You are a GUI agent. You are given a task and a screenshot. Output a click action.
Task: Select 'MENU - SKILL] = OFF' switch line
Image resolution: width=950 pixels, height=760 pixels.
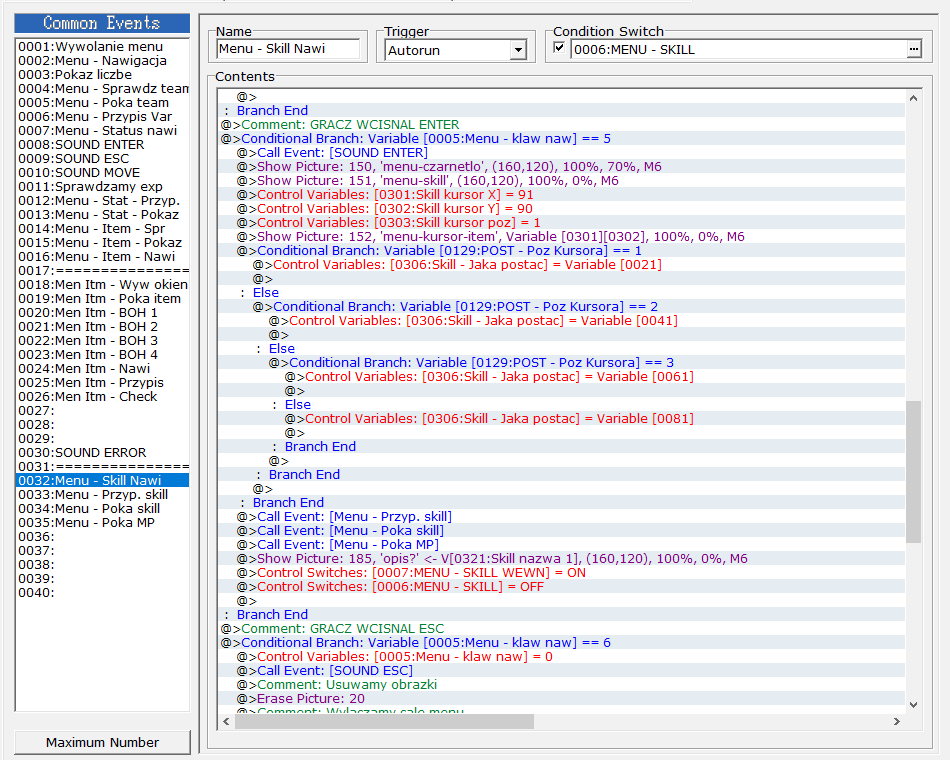[x=562, y=587]
